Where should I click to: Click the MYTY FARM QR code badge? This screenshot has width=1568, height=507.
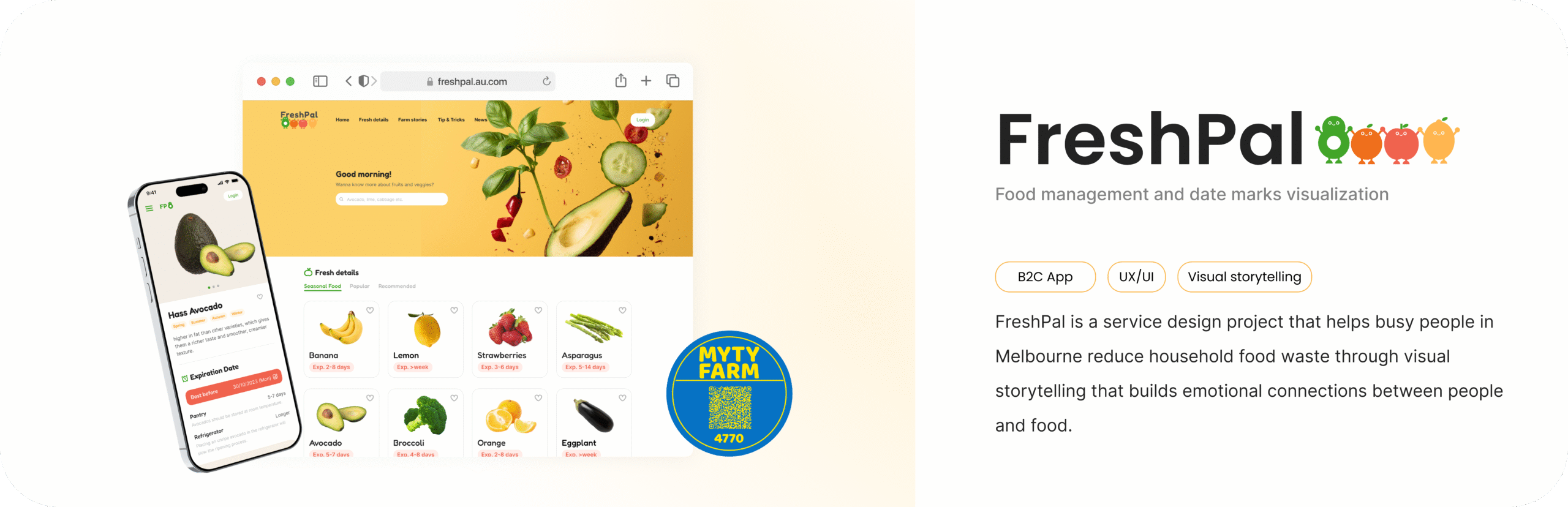[729, 394]
